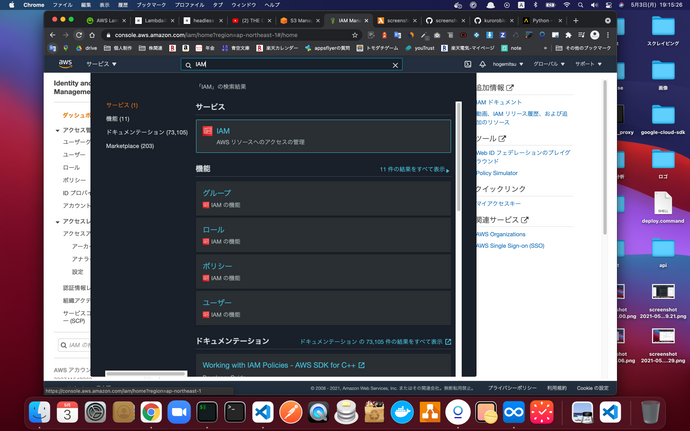Open the AWS Organizations link
Image resolution: width=690 pixels, height=431 pixels.
coord(501,234)
